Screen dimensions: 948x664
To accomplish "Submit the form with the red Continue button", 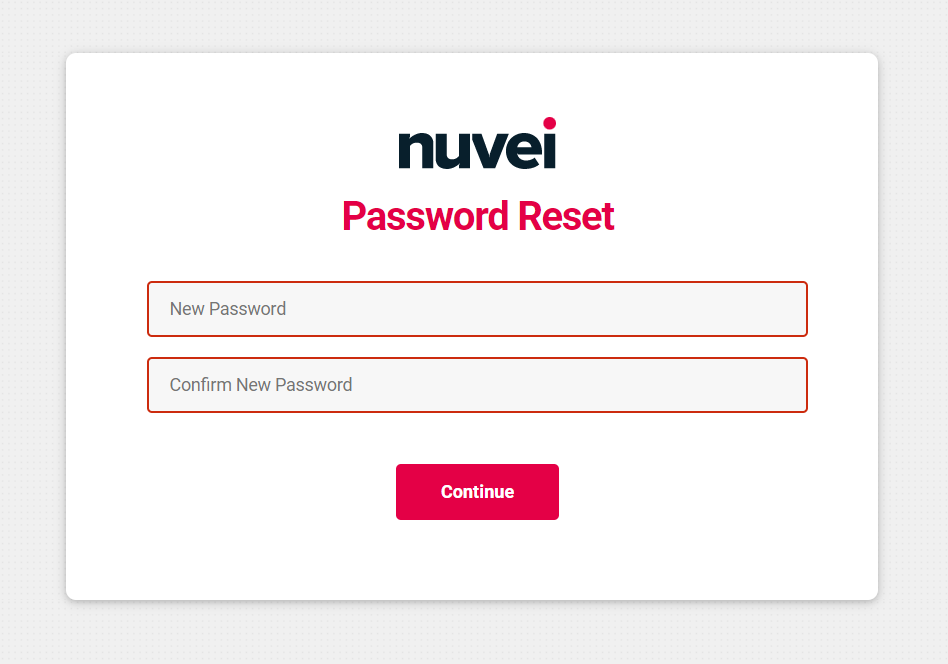I will (x=477, y=492).
